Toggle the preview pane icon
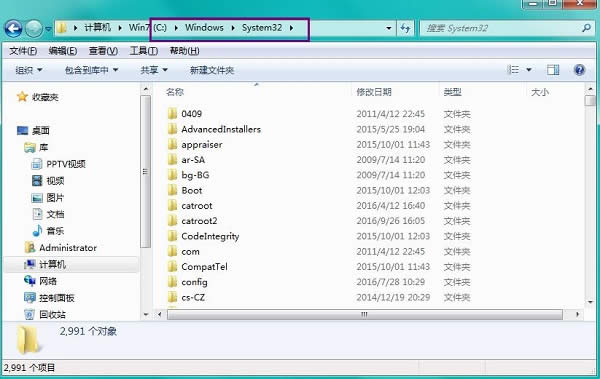Viewport: 600px width, 379px height. [553, 70]
